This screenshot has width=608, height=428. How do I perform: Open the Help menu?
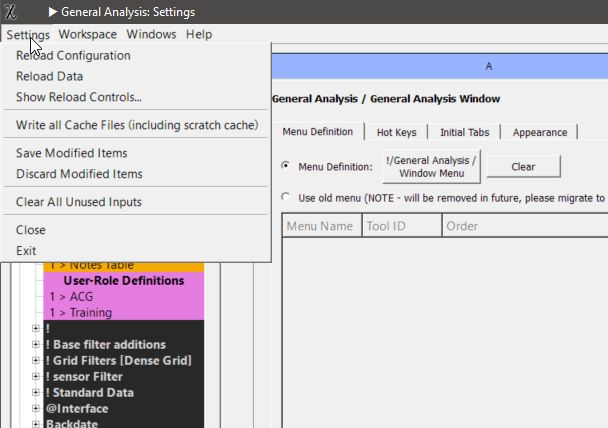click(x=199, y=34)
